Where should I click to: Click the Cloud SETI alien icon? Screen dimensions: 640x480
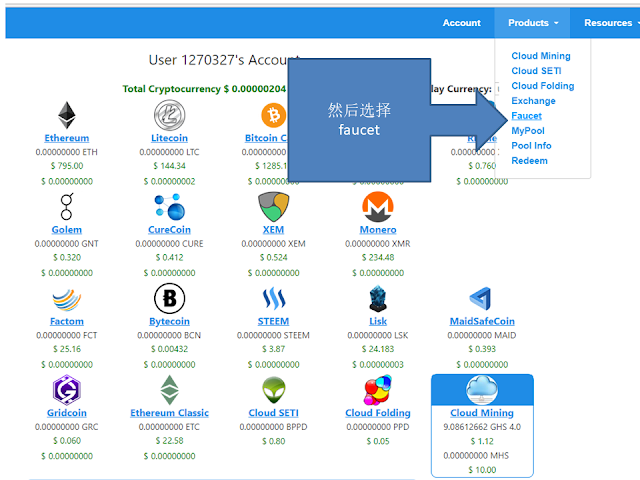click(273, 390)
